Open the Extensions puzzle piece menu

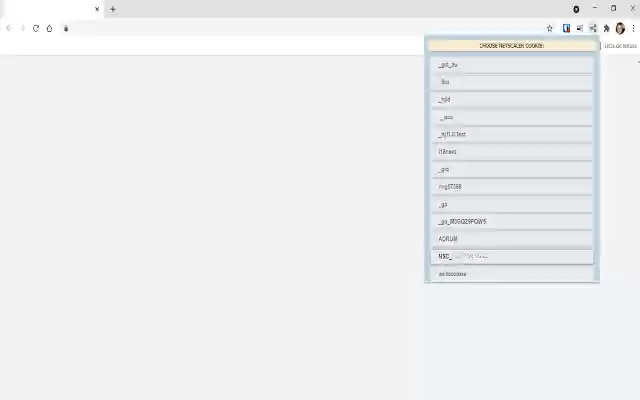point(607,28)
